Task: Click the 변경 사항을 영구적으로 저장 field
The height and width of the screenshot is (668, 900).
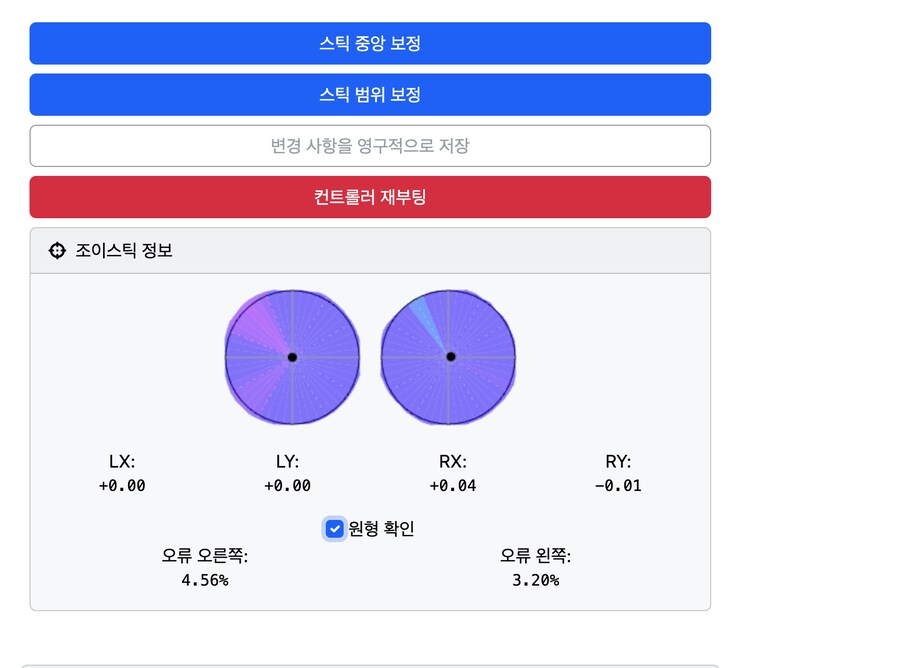Action: [370, 145]
